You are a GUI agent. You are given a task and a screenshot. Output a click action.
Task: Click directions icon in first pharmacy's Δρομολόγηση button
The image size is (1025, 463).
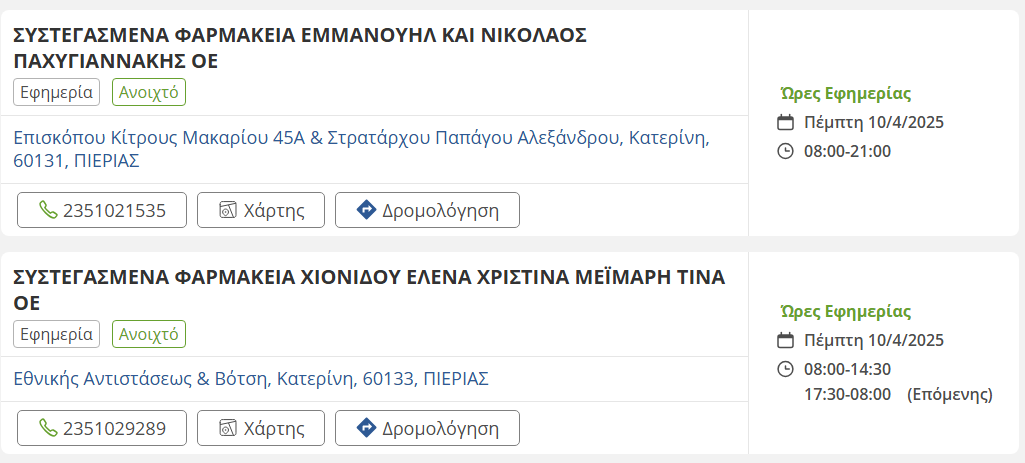pos(366,211)
